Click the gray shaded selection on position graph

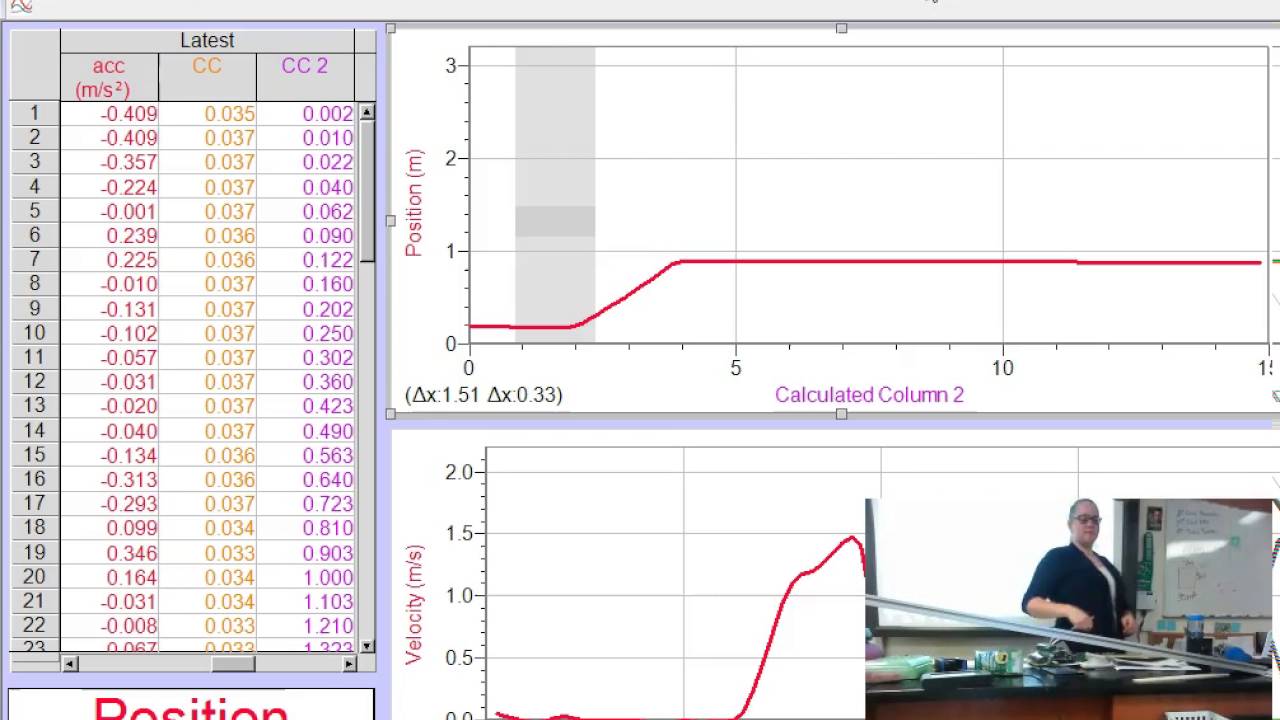click(555, 195)
